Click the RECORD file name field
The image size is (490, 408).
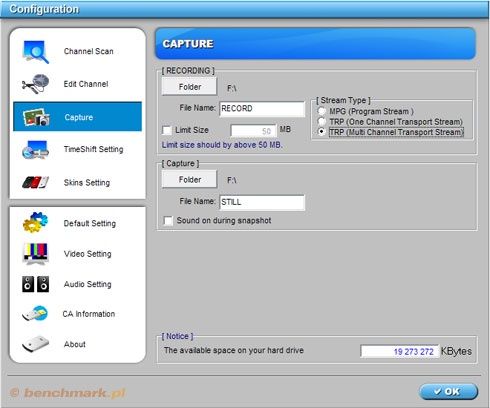[262, 109]
